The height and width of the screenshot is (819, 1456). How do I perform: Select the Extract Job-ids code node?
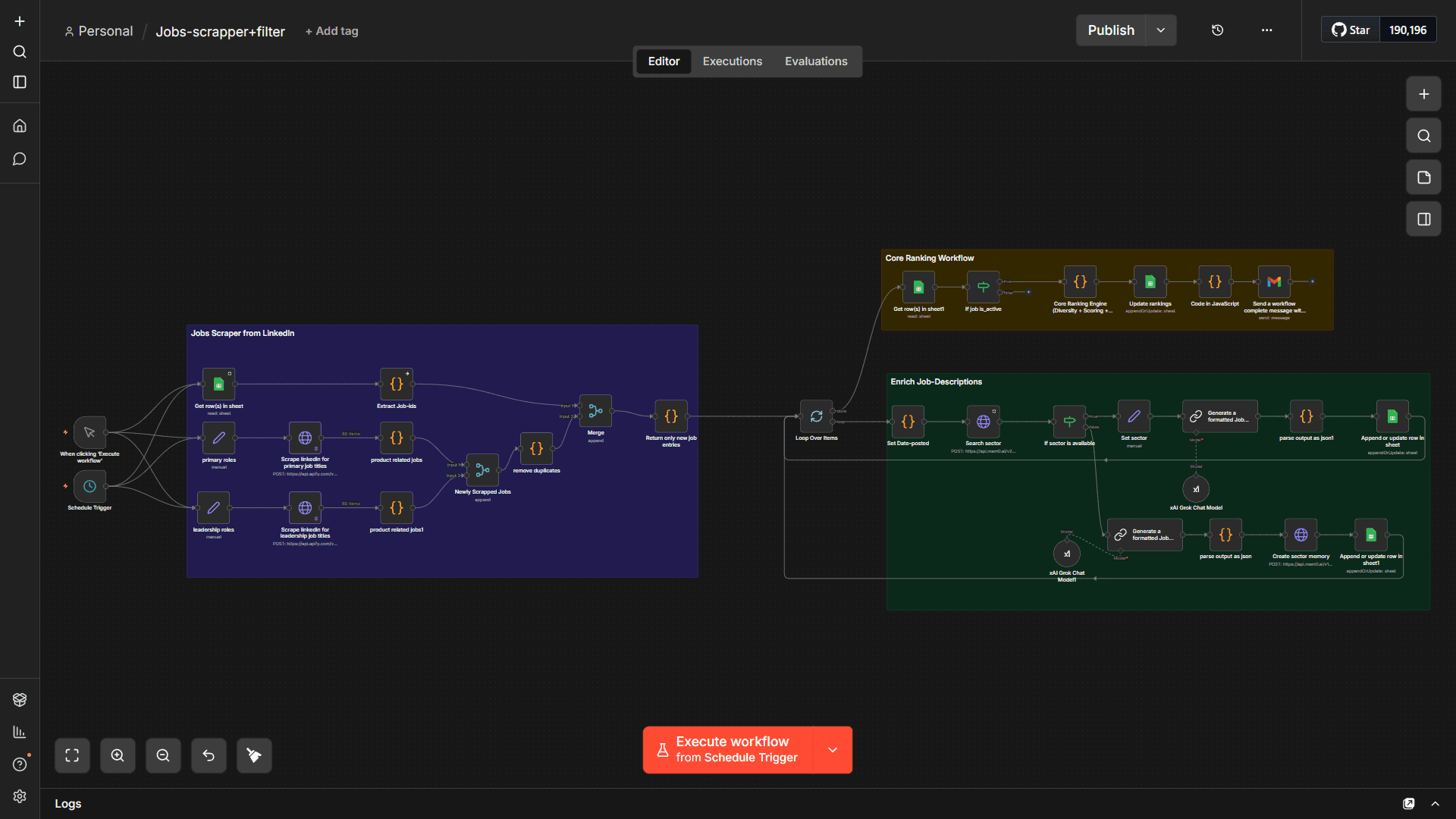click(396, 384)
